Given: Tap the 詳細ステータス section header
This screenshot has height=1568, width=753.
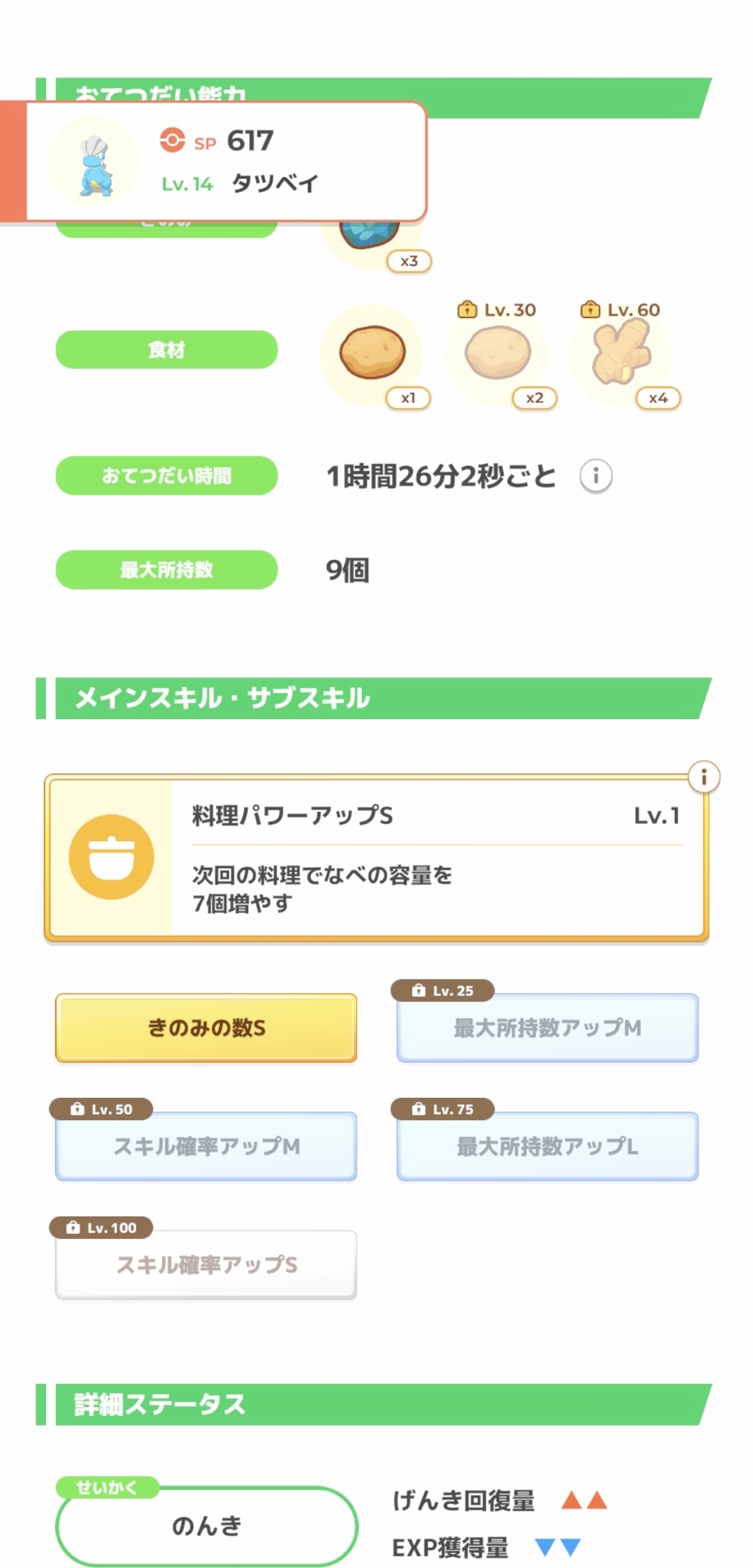Looking at the screenshot, I should 374,1404.
